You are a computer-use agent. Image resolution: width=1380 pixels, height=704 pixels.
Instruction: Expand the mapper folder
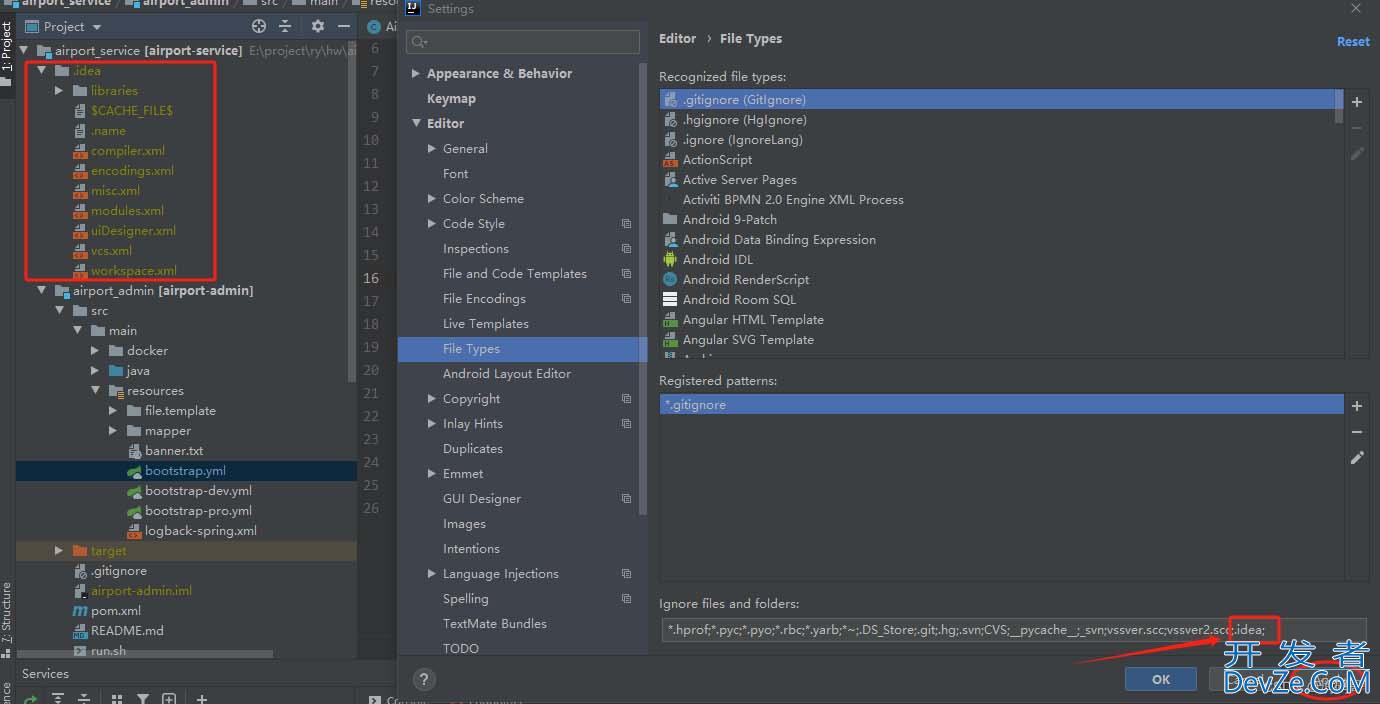point(113,431)
